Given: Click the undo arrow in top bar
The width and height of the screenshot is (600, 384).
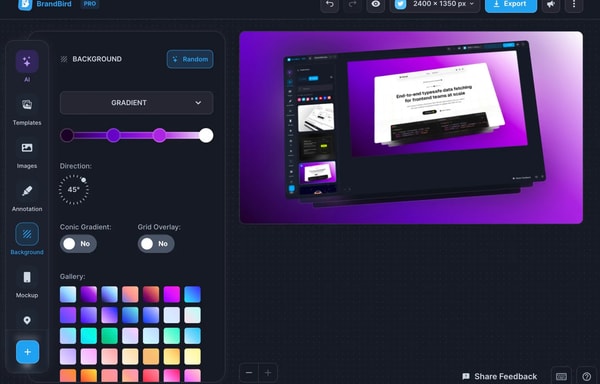Looking at the screenshot, I should click(x=329, y=4).
